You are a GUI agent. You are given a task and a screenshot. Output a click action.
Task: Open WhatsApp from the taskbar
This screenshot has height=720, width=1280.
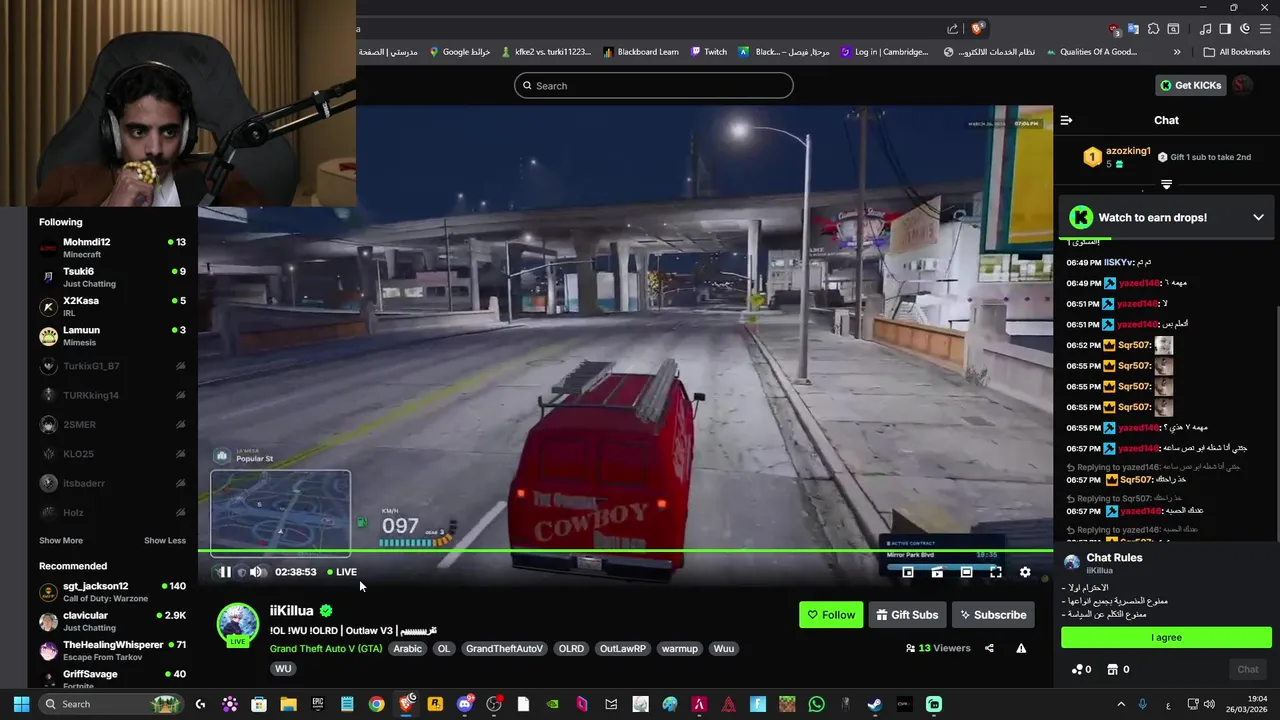pos(816,704)
